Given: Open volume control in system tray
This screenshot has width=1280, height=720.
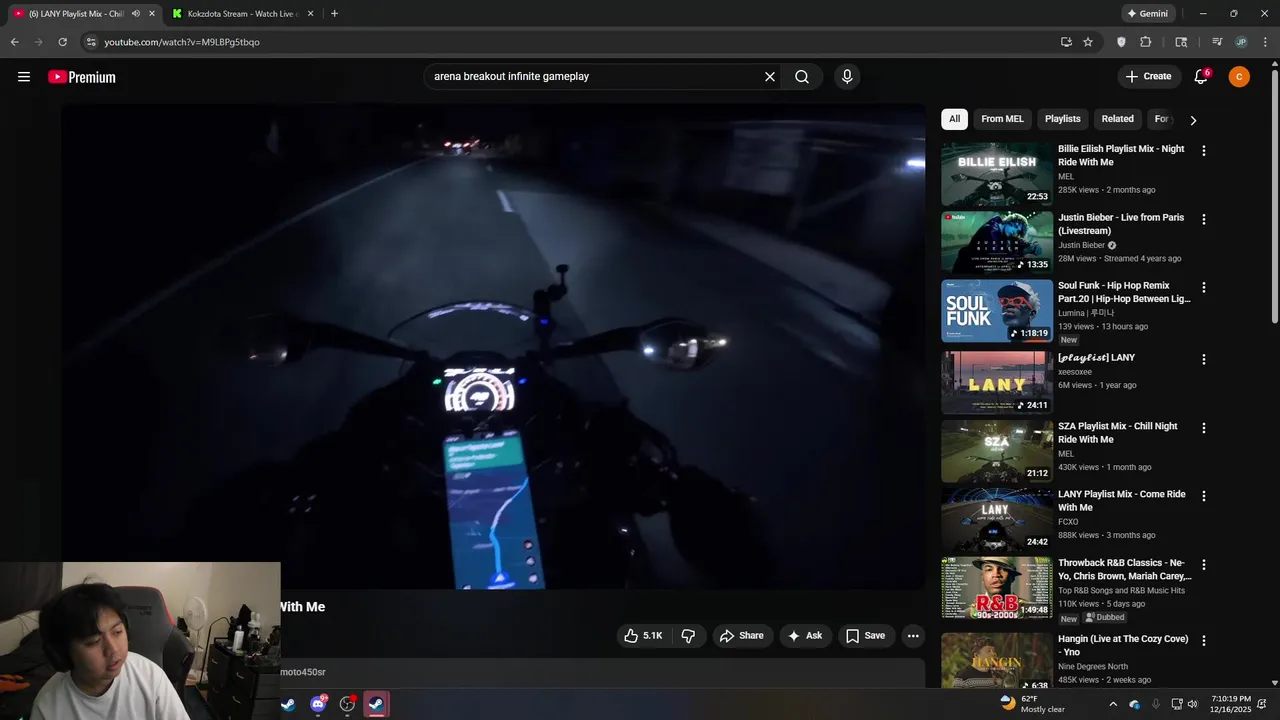Looking at the screenshot, I should (x=1192, y=704).
